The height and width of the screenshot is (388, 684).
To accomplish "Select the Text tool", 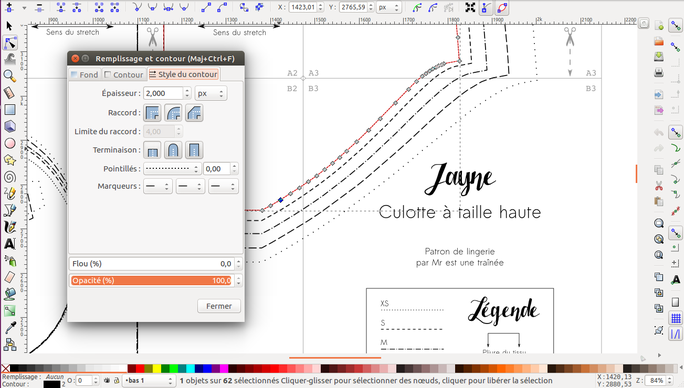I will [9, 244].
